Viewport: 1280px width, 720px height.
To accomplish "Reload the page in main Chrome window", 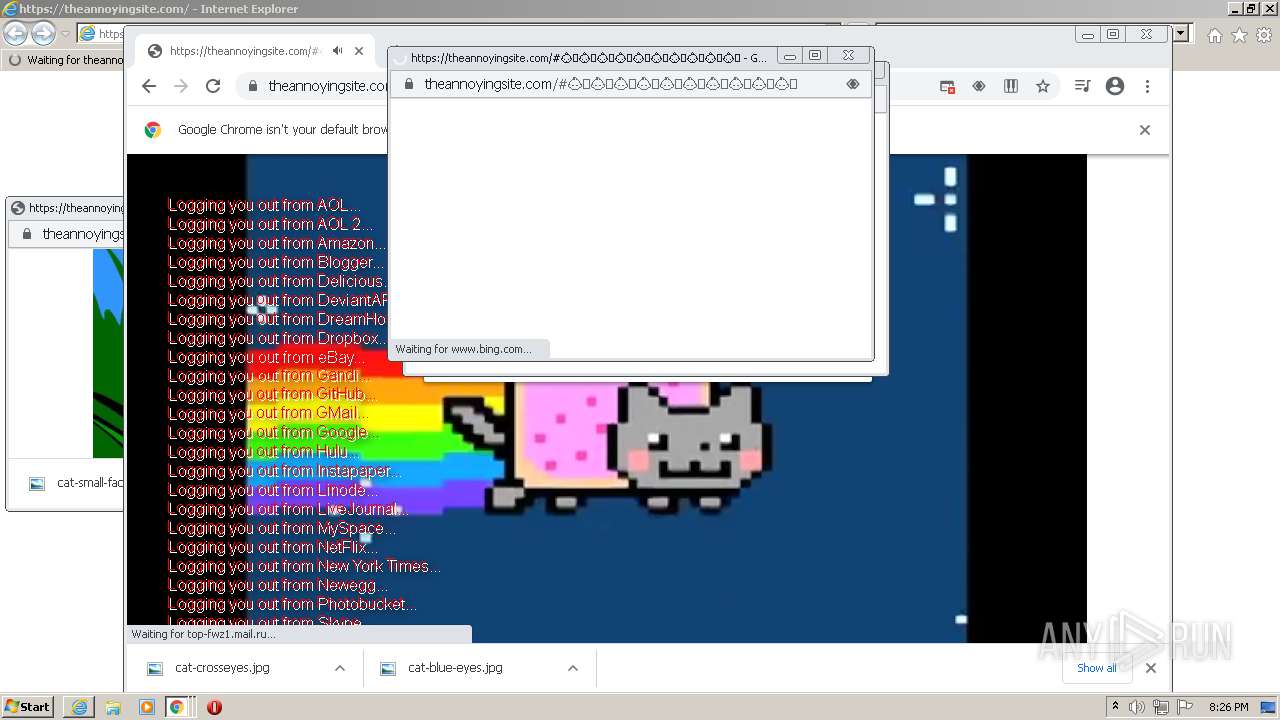I will click(x=213, y=86).
